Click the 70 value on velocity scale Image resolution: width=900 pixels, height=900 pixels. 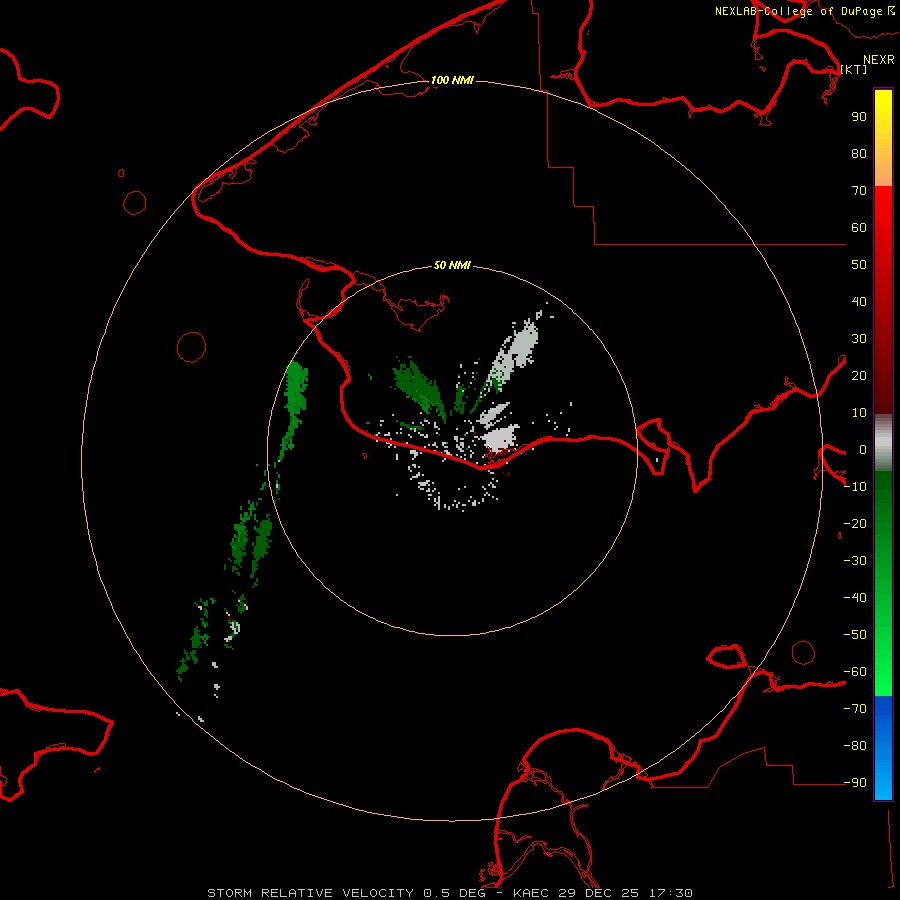tap(859, 191)
